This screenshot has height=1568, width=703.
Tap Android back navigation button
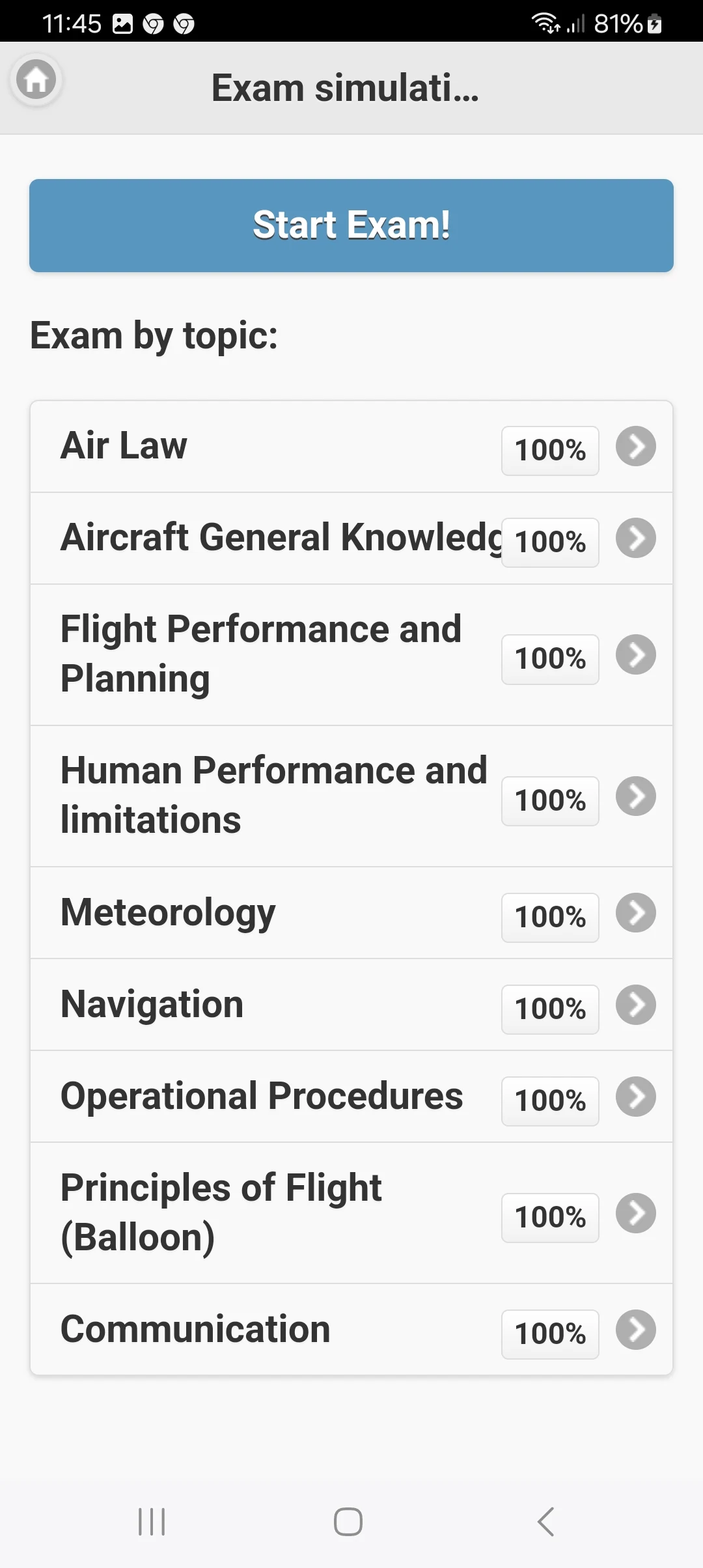click(x=545, y=1522)
